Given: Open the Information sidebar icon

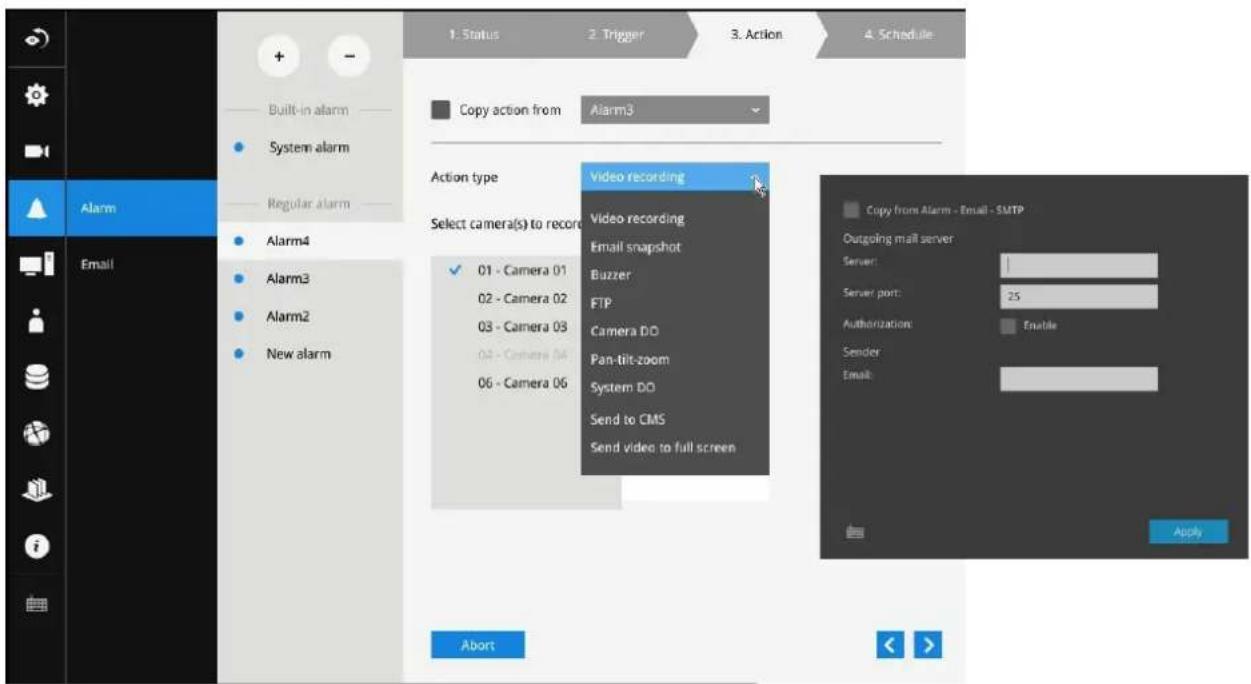Looking at the screenshot, I should tap(36, 549).
